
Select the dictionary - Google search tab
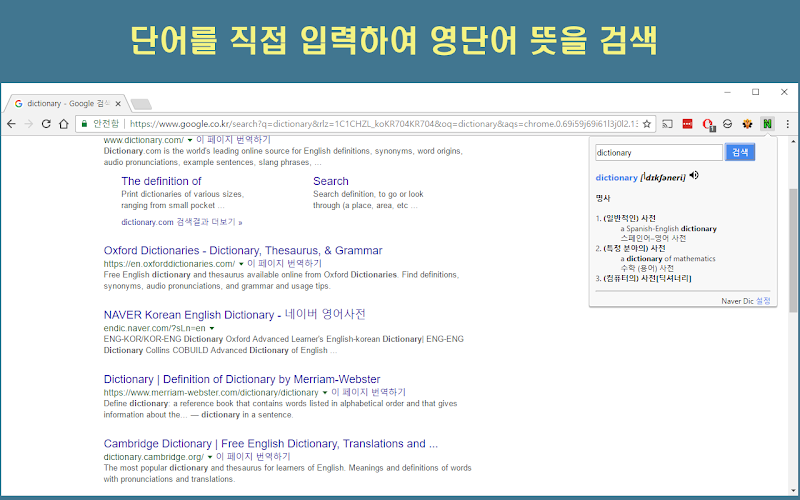click(65, 104)
